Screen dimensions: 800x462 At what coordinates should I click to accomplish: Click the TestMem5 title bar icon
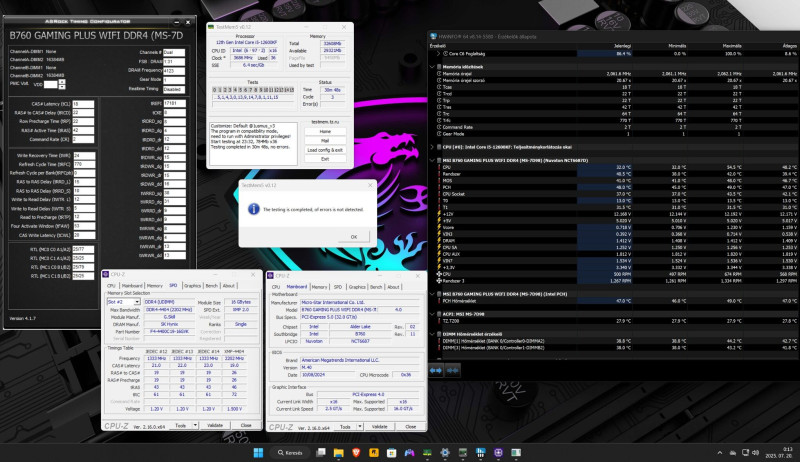coord(211,27)
